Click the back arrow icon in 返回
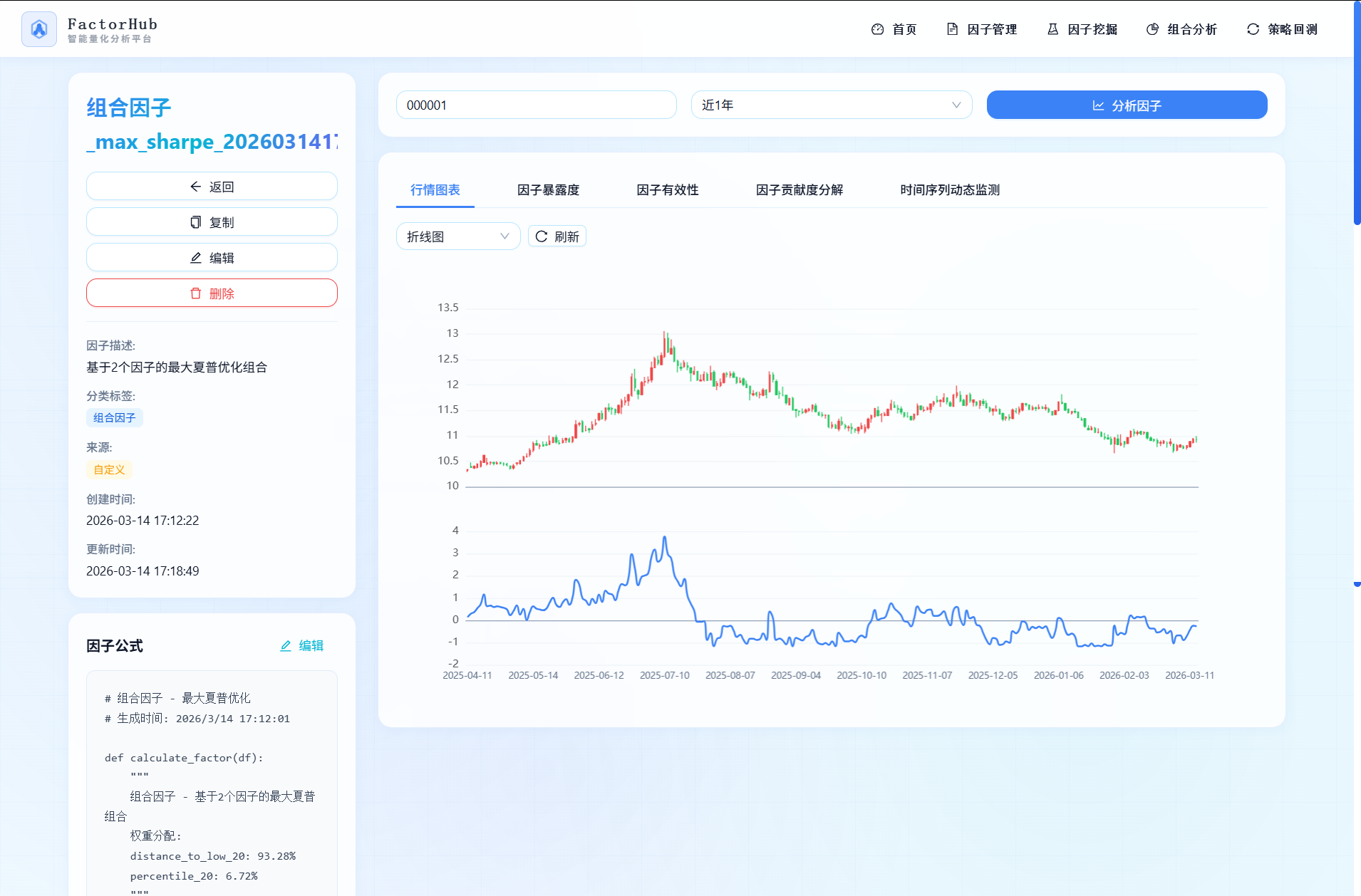 [x=196, y=187]
